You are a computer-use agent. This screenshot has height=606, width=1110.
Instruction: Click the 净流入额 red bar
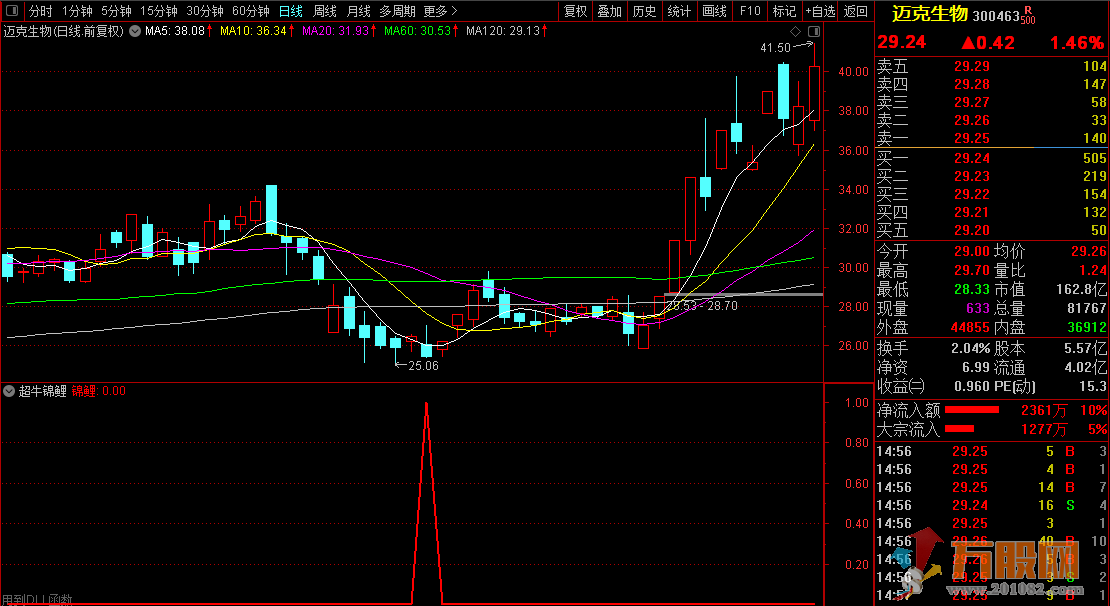972,410
